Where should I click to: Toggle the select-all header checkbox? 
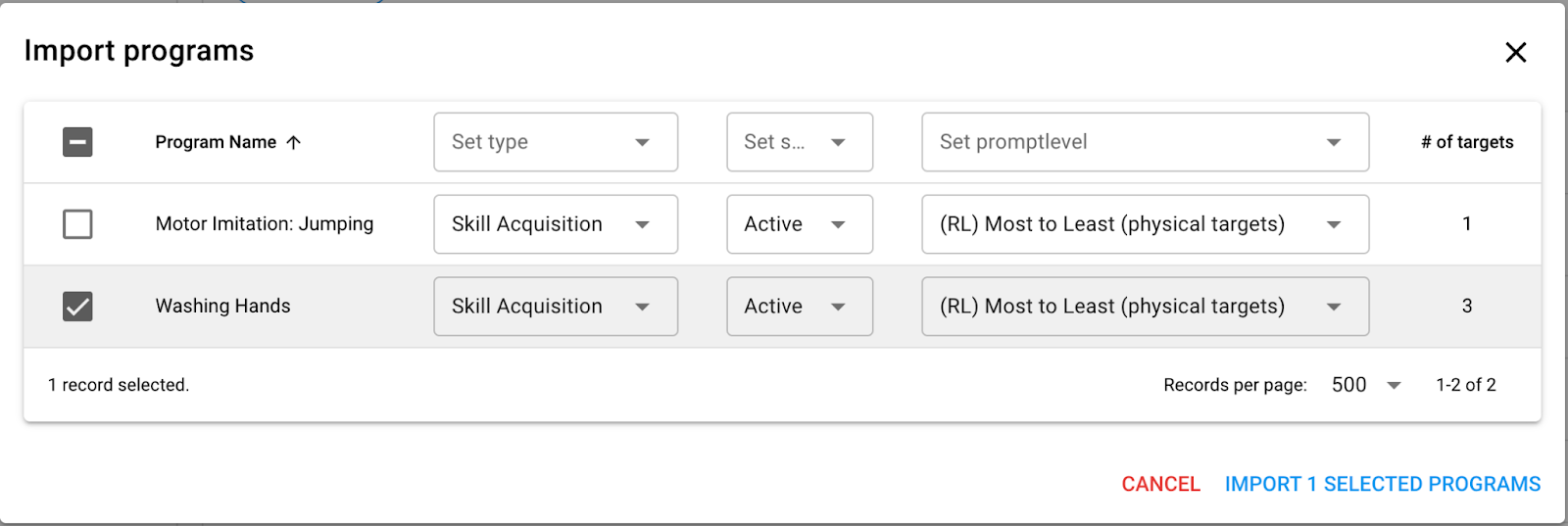coord(77,142)
